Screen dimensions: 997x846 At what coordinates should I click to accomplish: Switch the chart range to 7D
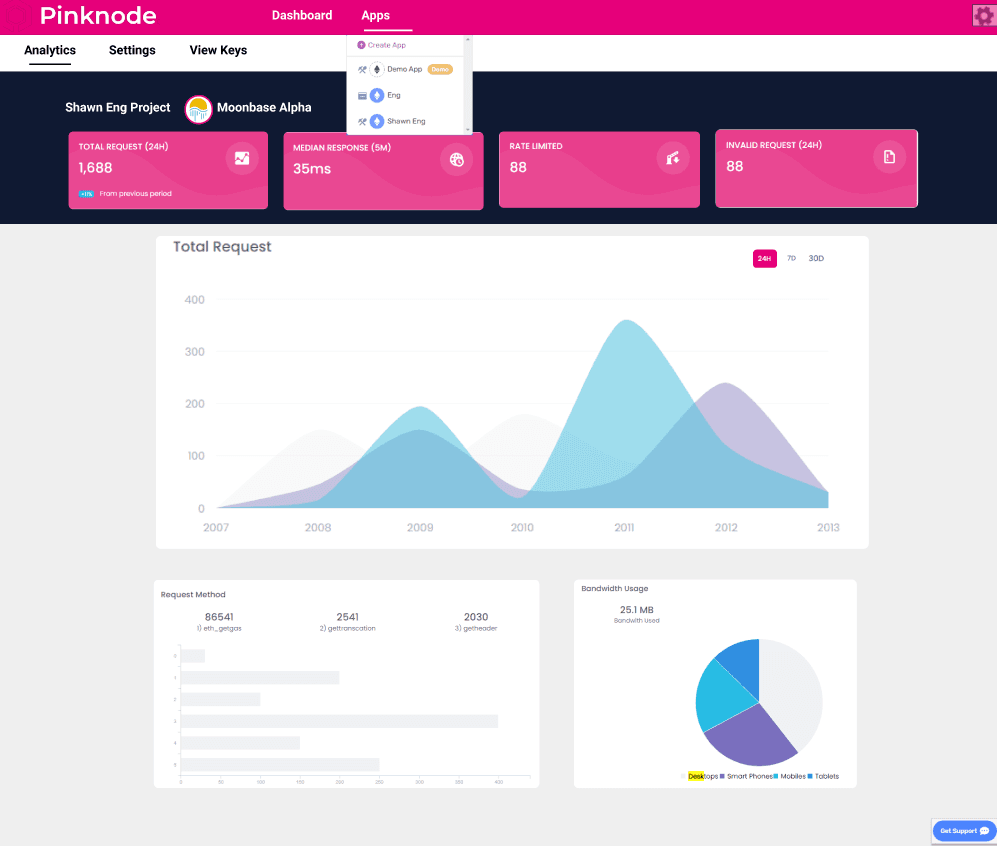791,258
